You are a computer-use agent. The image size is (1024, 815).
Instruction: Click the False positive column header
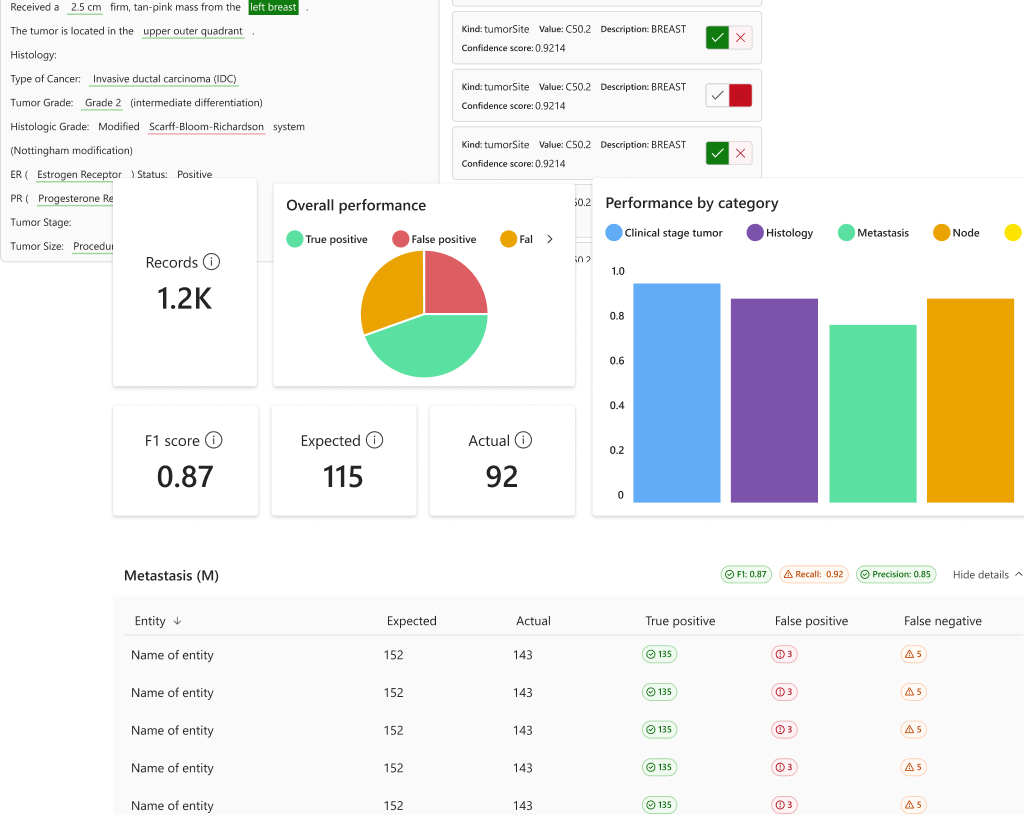click(811, 621)
